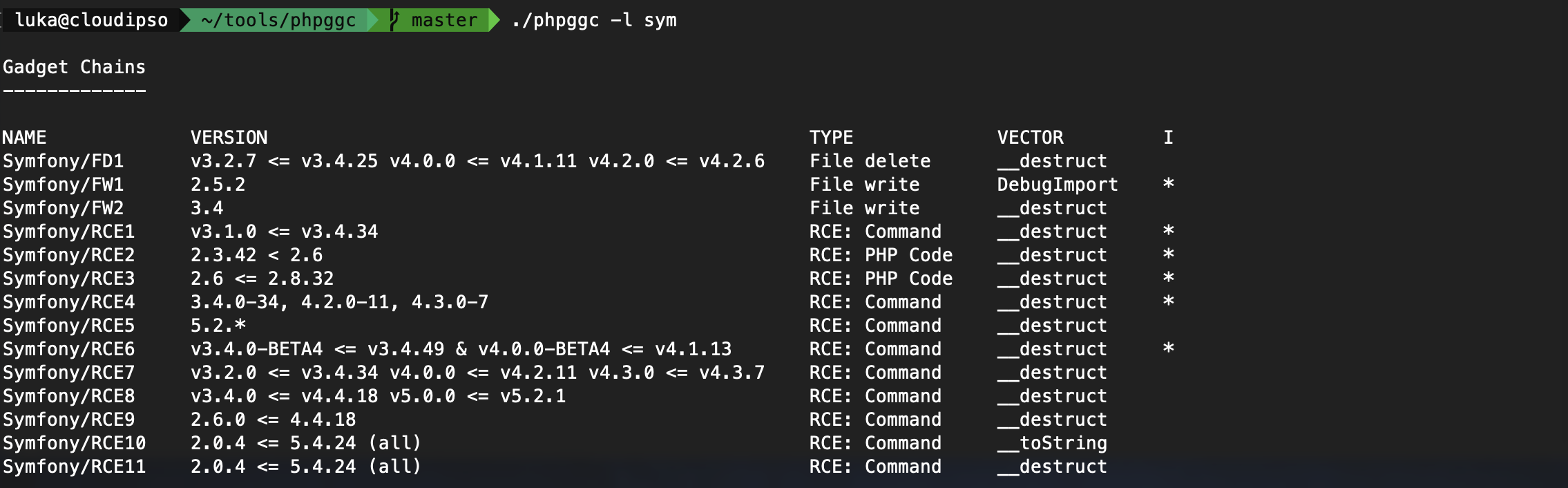Click the asterisk in the Symfony/FW1 row
1568x488 pixels.
(1168, 184)
